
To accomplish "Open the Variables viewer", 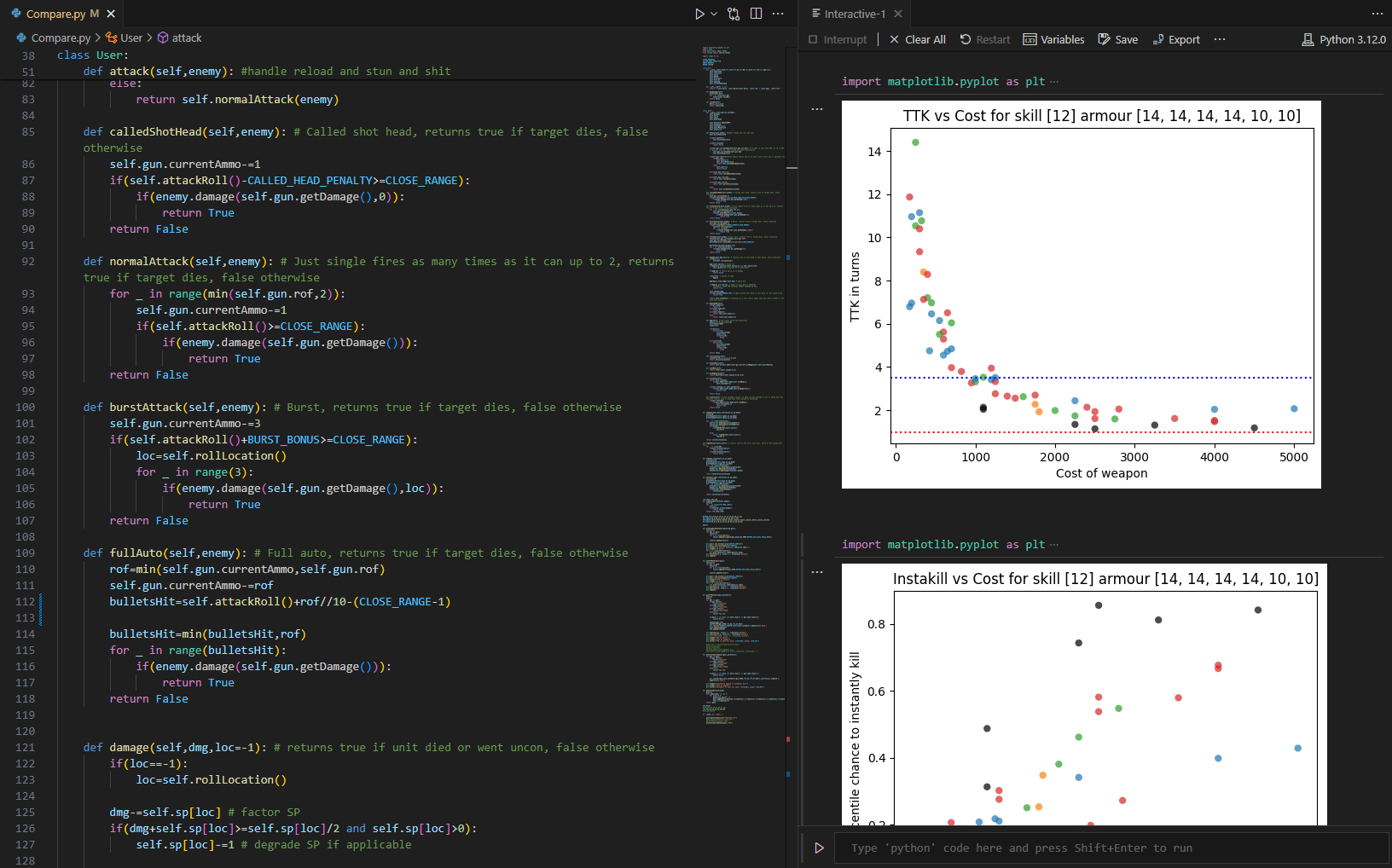I will point(1053,39).
